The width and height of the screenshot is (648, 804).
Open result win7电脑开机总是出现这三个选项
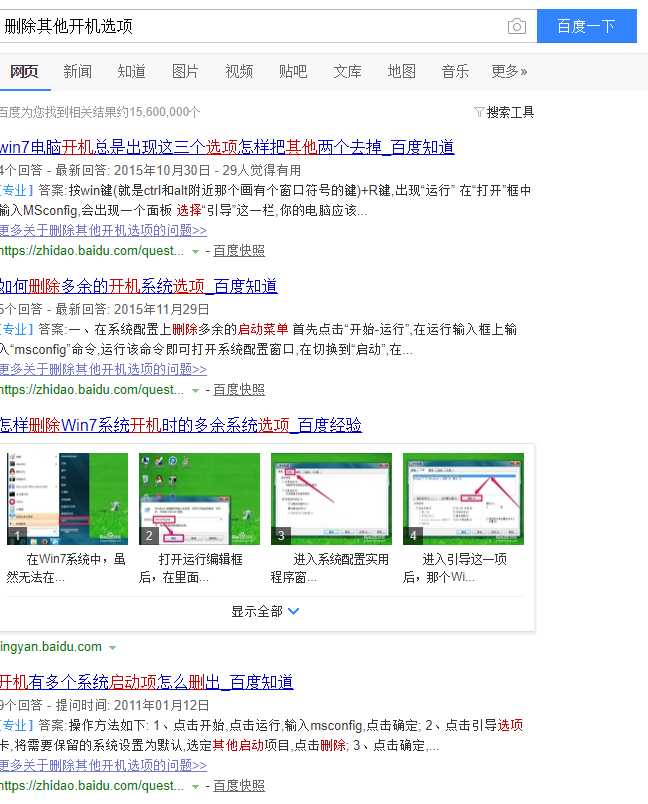pyautogui.click(x=227, y=147)
